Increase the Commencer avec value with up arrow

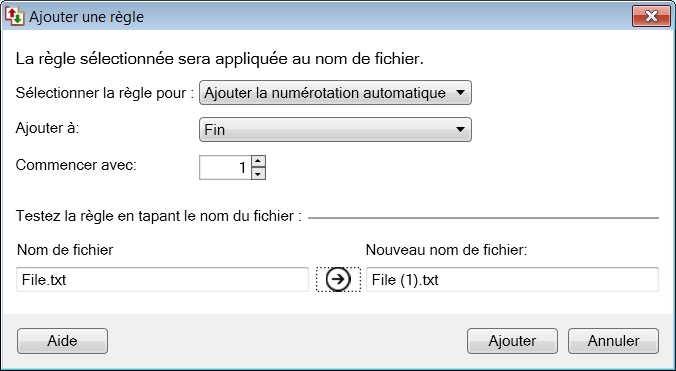click(x=258, y=162)
